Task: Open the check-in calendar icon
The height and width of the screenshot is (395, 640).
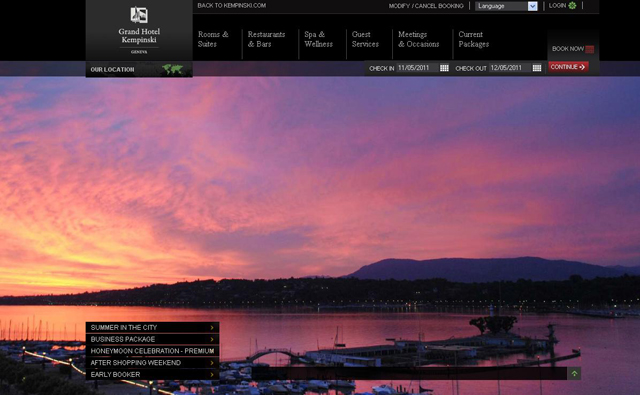Action: click(444, 68)
